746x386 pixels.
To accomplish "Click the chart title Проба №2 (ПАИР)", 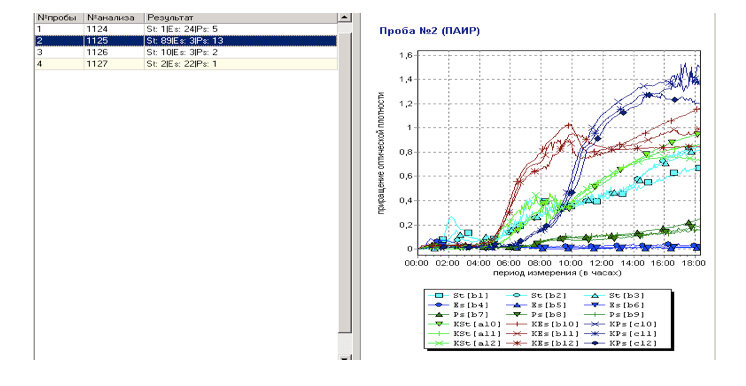I will (430, 31).
